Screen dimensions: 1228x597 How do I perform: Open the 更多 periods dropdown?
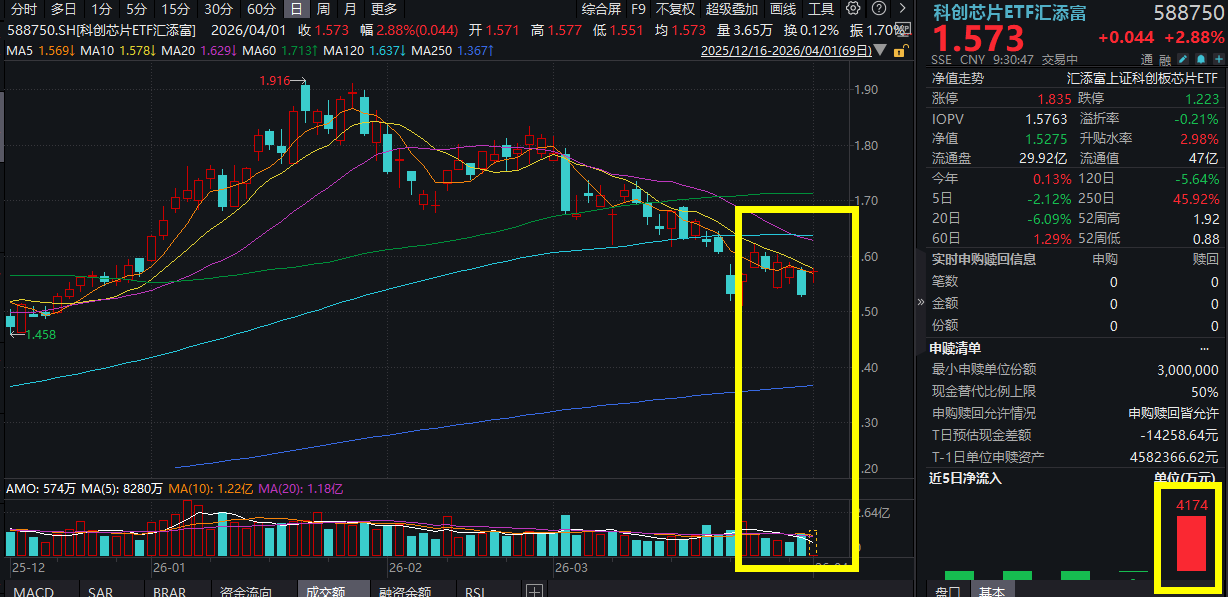click(x=384, y=9)
